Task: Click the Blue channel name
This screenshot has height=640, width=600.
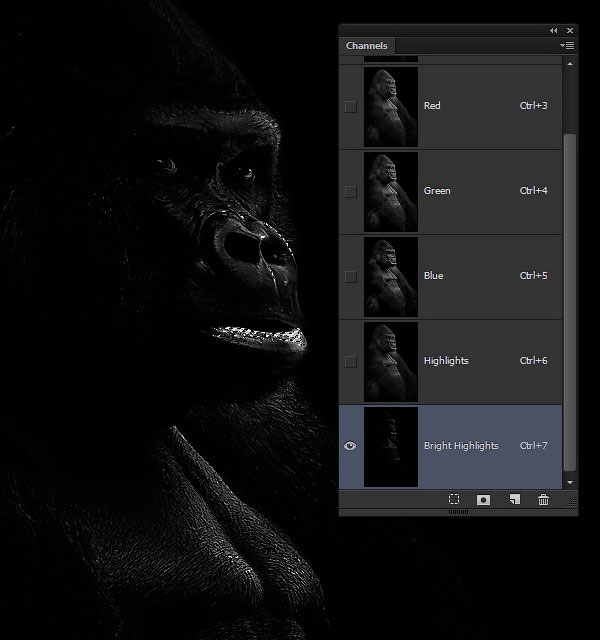Action: pyautogui.click(x=433, y=276)
